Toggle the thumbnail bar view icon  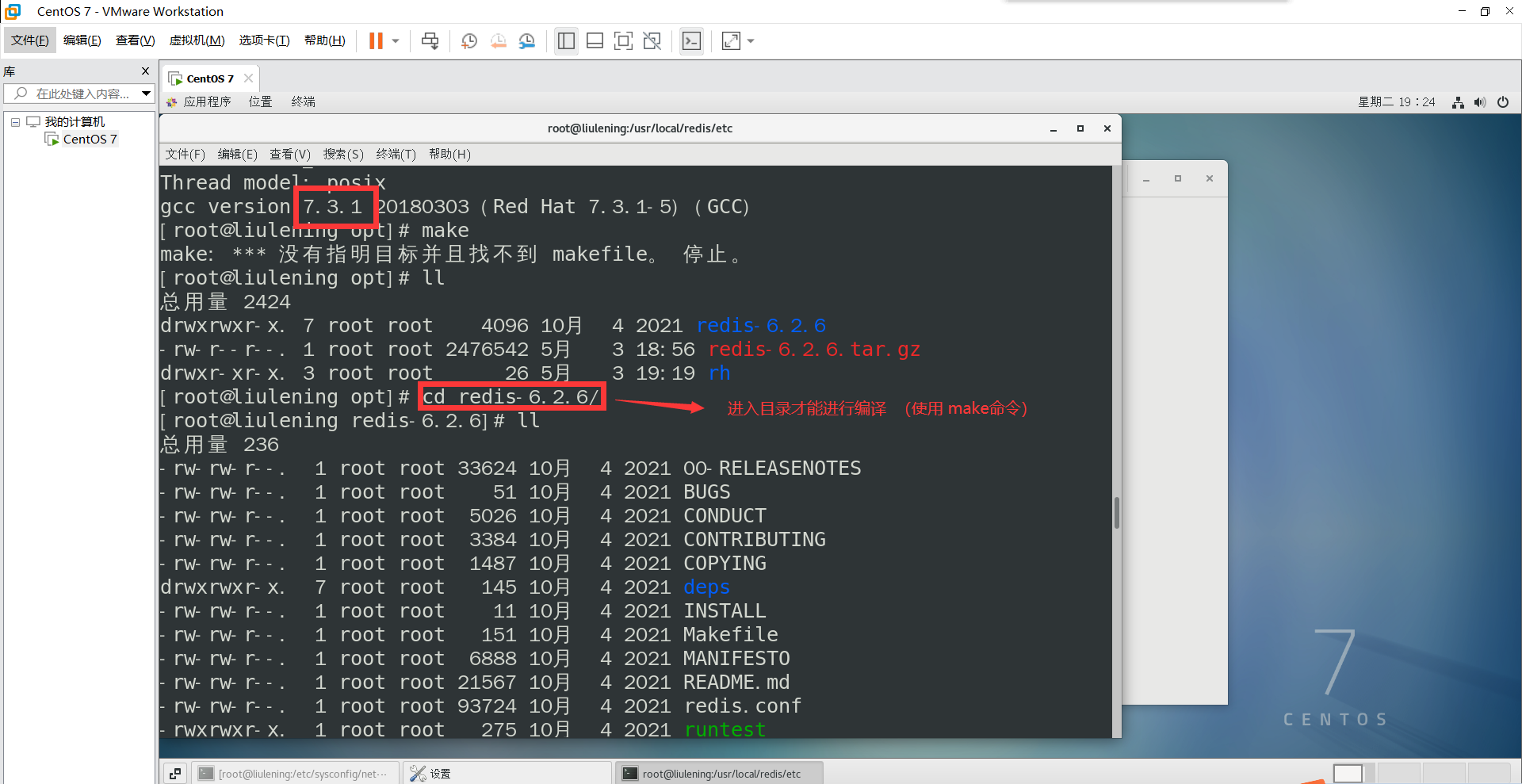coord(595,40)
